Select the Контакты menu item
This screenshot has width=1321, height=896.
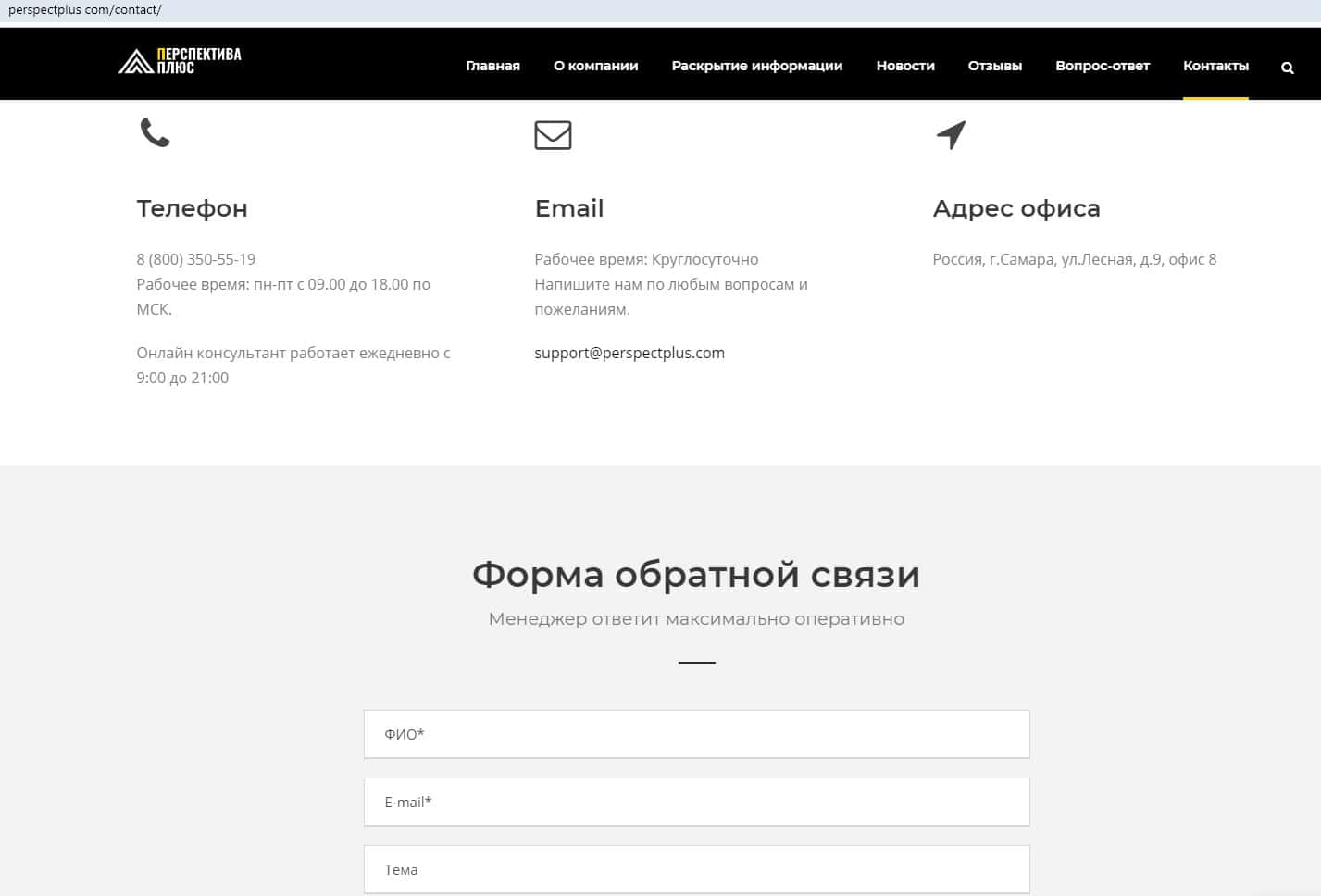[x=1215, y=66]
